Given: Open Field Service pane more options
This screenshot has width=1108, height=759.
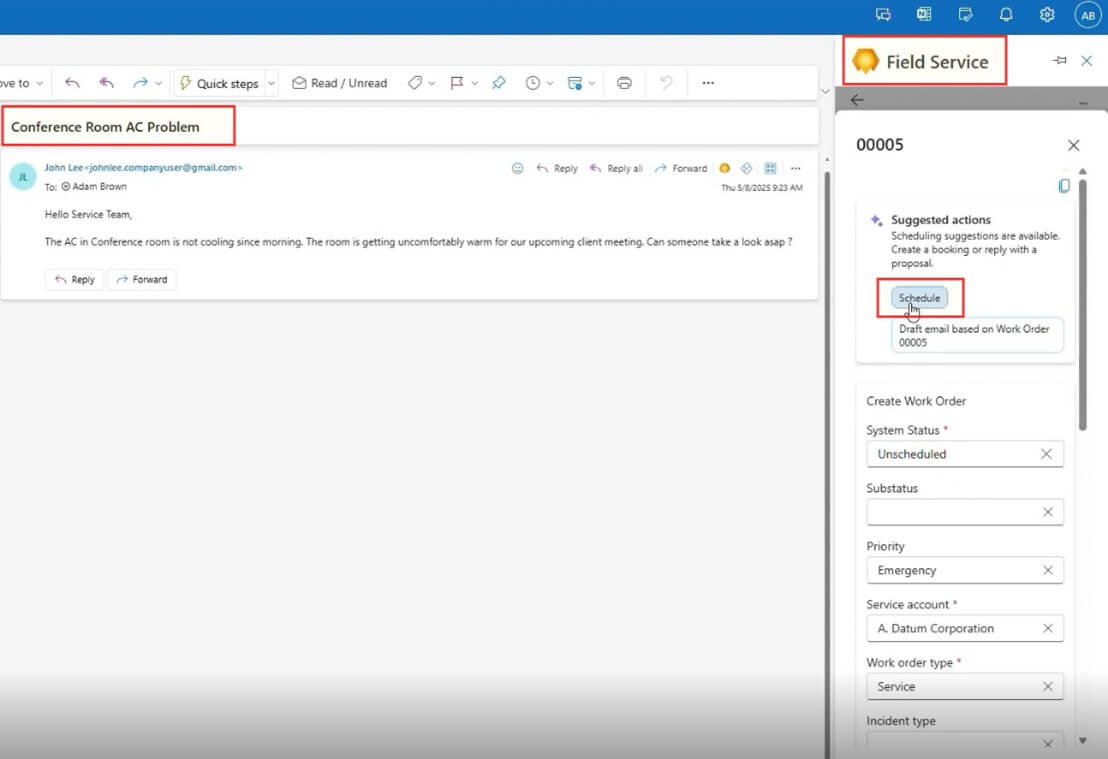Looking at the screenshot, I should 1083,103.
